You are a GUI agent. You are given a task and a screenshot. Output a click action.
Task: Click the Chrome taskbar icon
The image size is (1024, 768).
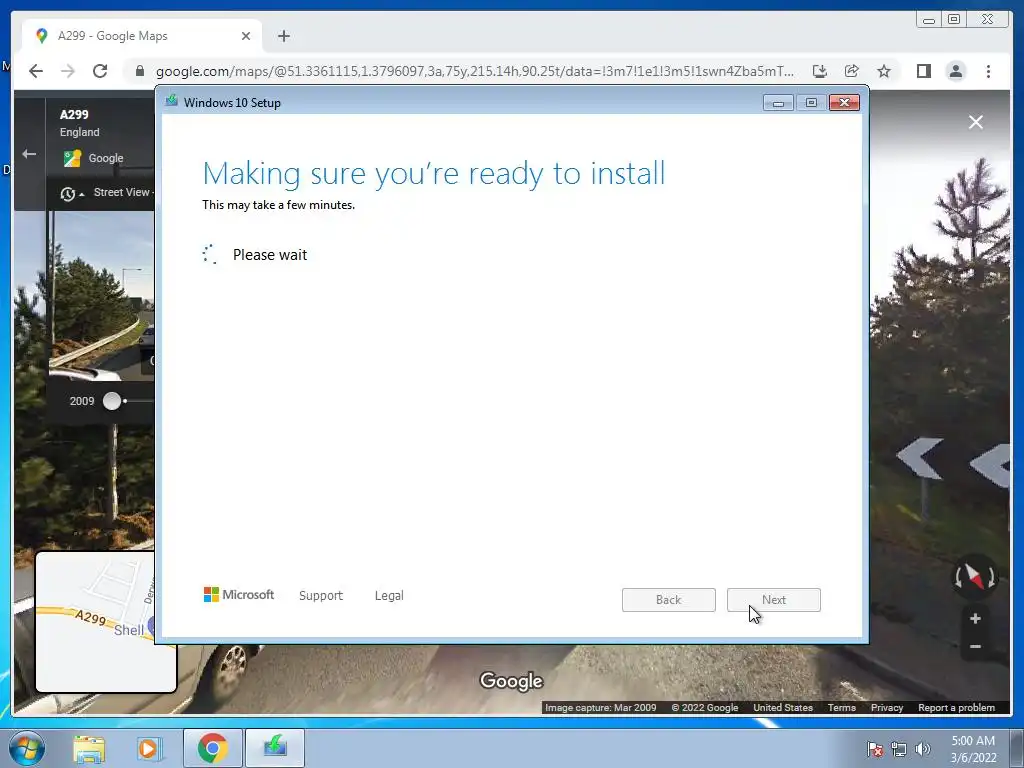tap(212, 748)
